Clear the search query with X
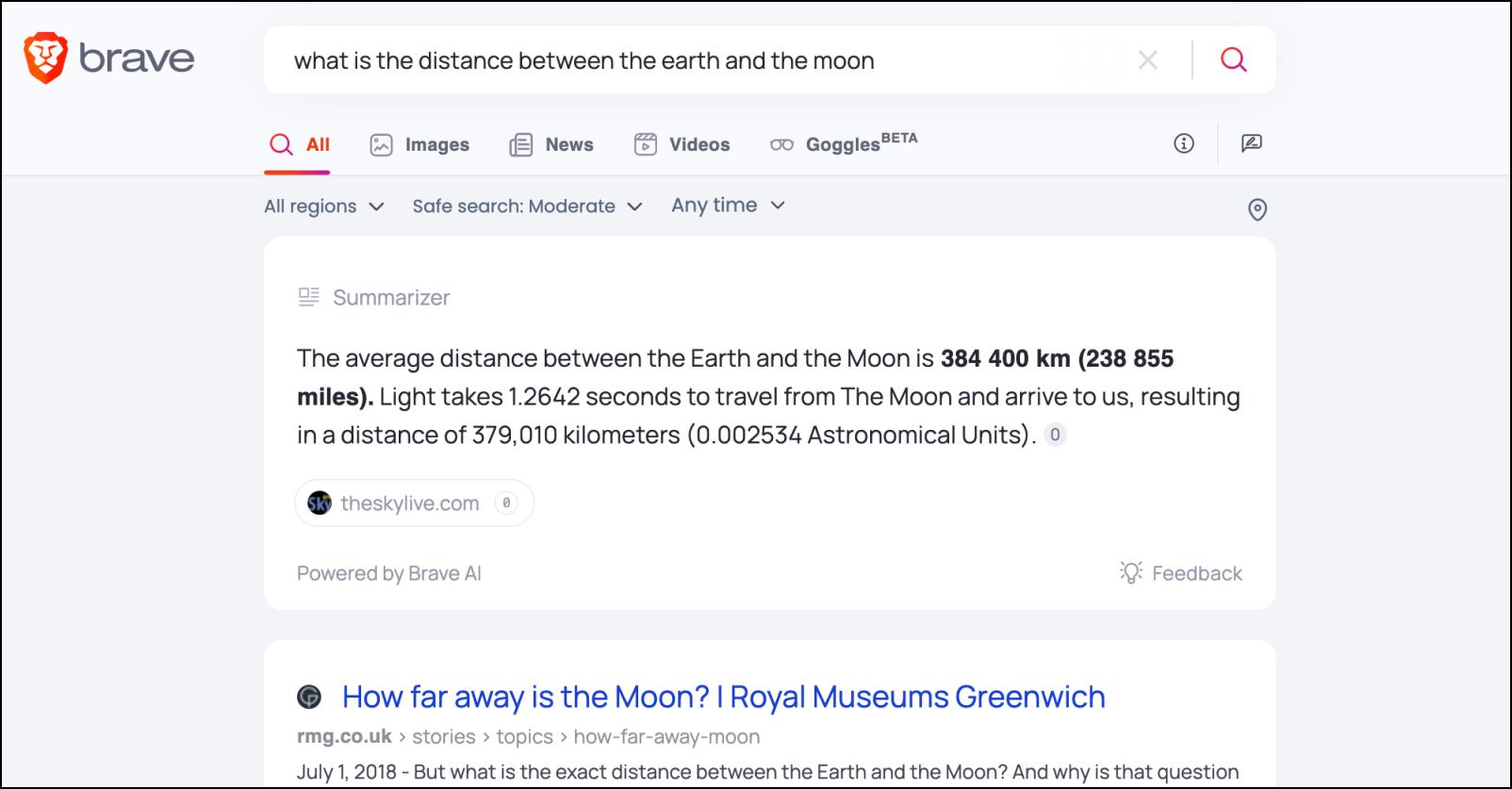The width and height of the screenshot is (1512, 789). tap(1147, 60)
